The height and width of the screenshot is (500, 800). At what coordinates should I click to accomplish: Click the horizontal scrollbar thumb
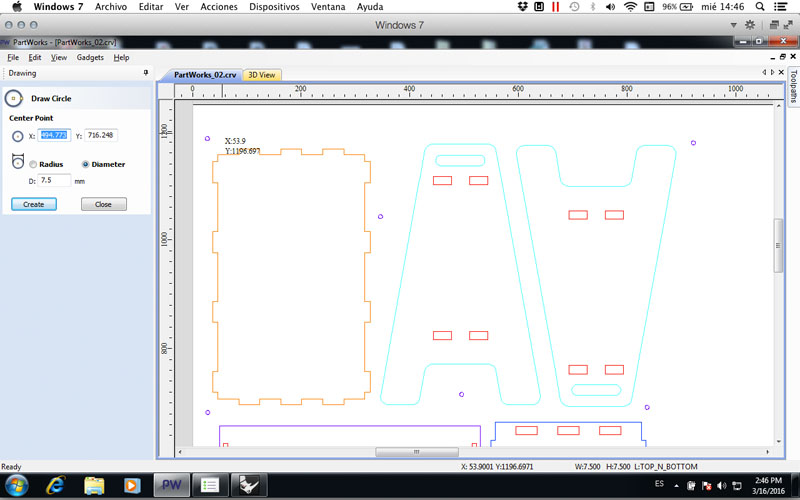point(417,452)
